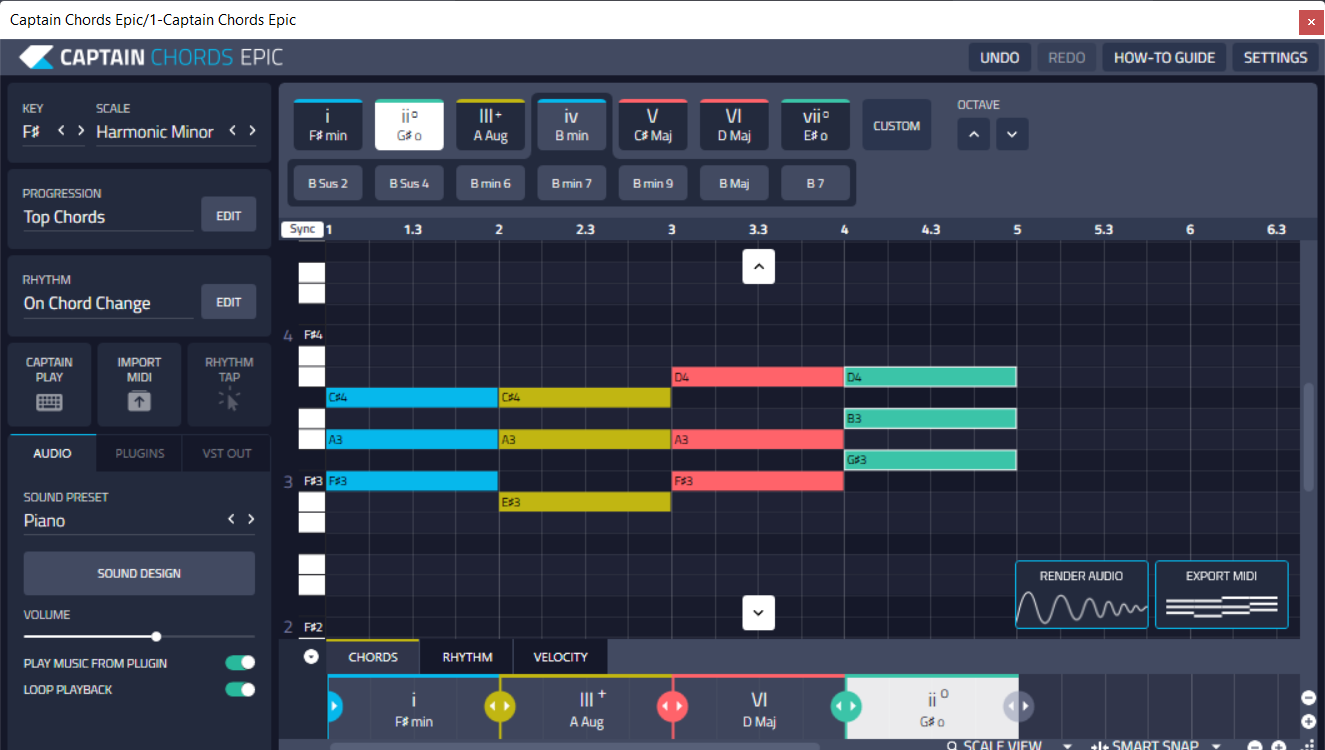Image resolution: width=1325 pixels, height=750 pixels.
Task: Choose the B Sus 4 variation
Action: click(x=409, y=183)
